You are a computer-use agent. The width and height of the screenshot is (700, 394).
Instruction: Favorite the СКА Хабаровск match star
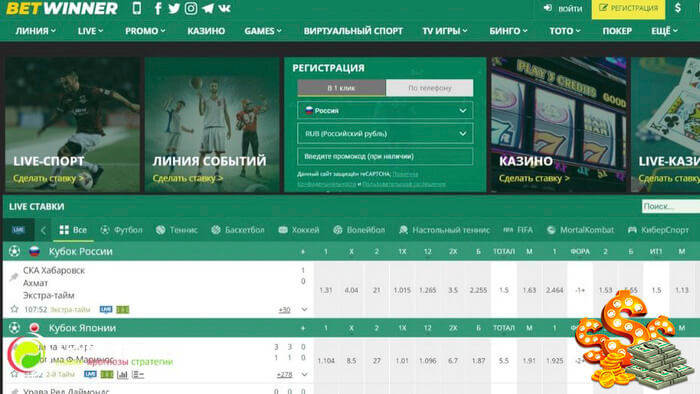pyautogui.click(x=14, y=309)
